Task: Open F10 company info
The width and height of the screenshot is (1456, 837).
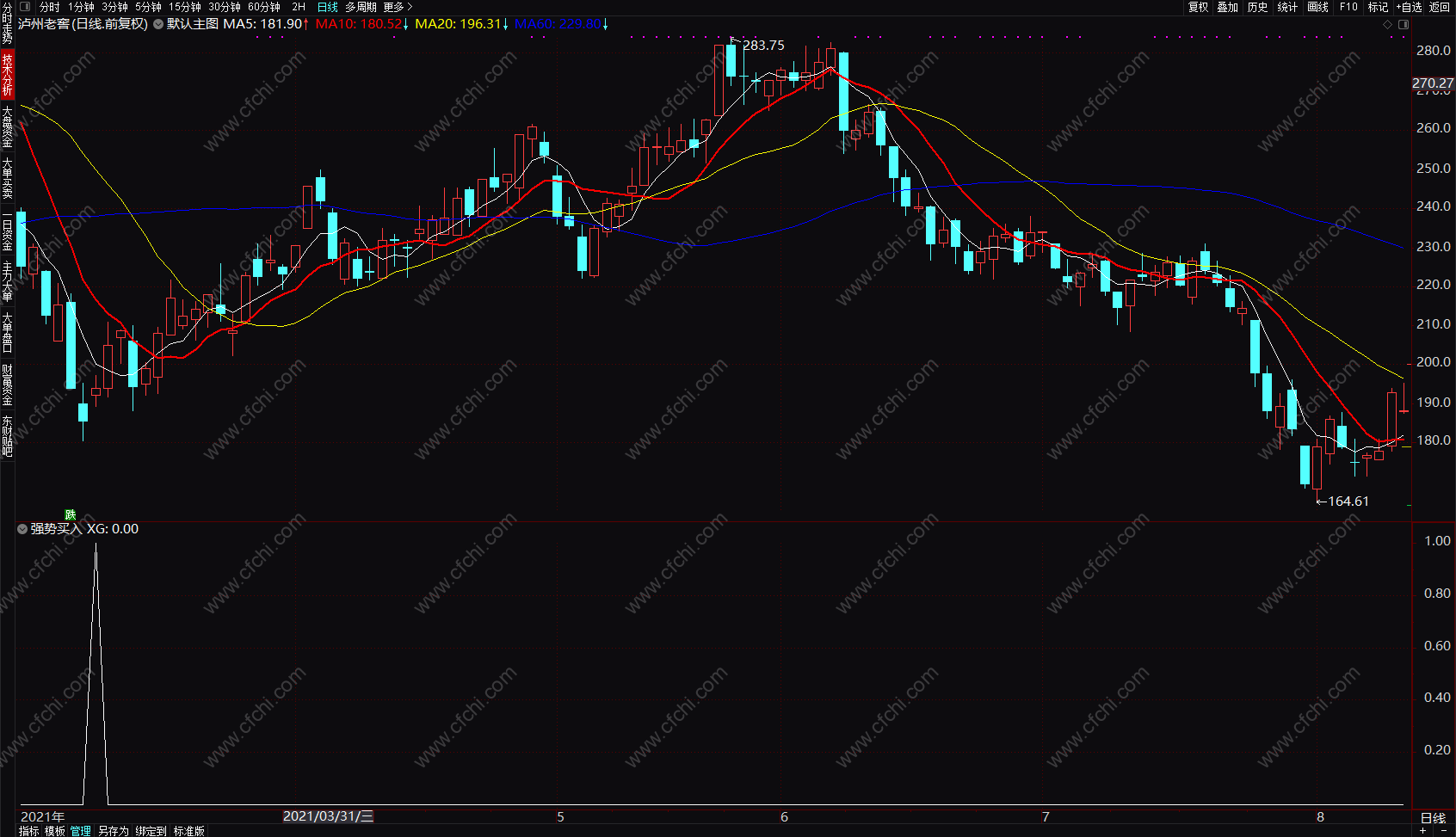Action: (x=1348, y=7)
